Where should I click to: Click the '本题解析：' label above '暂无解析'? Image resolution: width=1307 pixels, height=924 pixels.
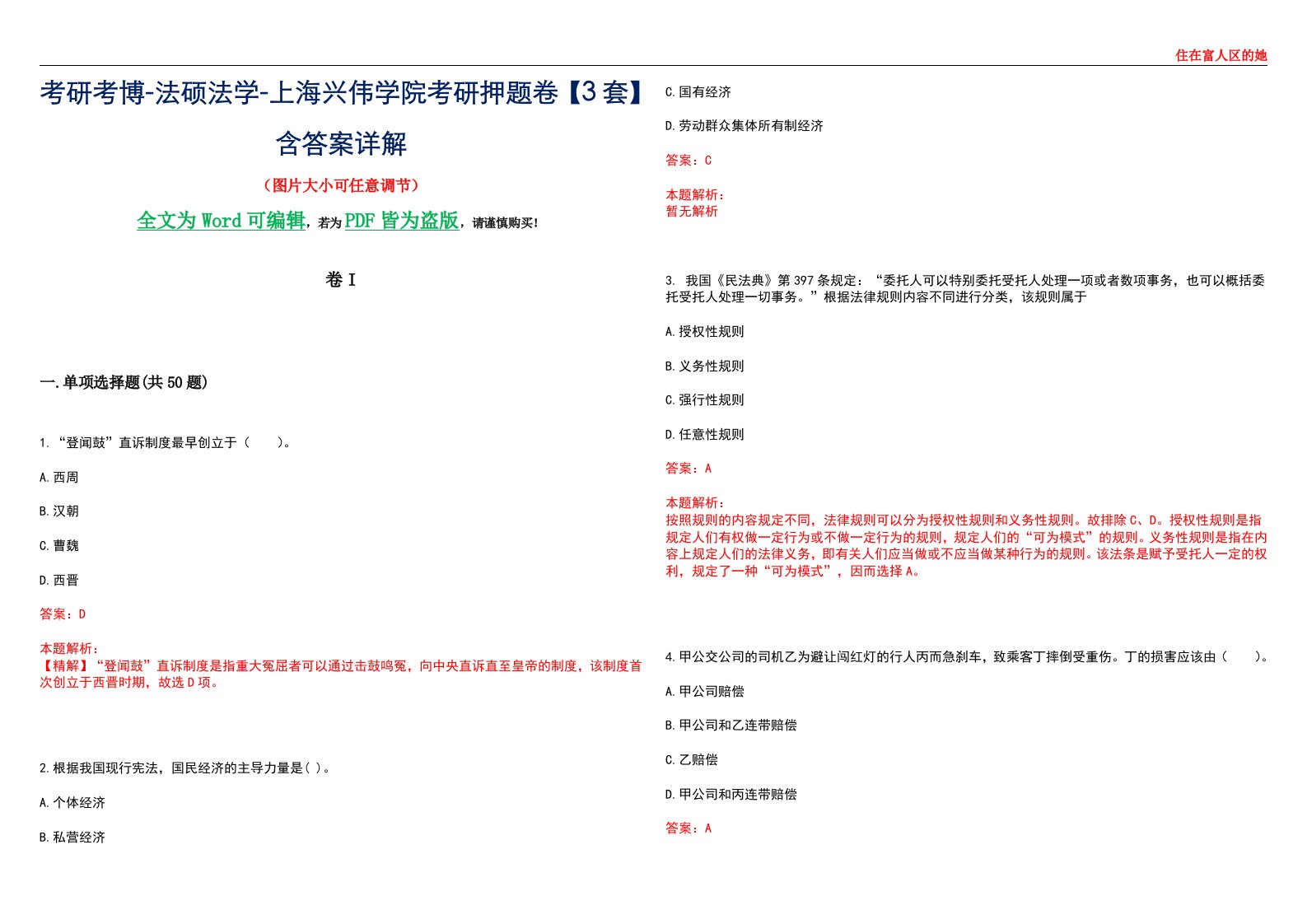[x=695, y=195]
